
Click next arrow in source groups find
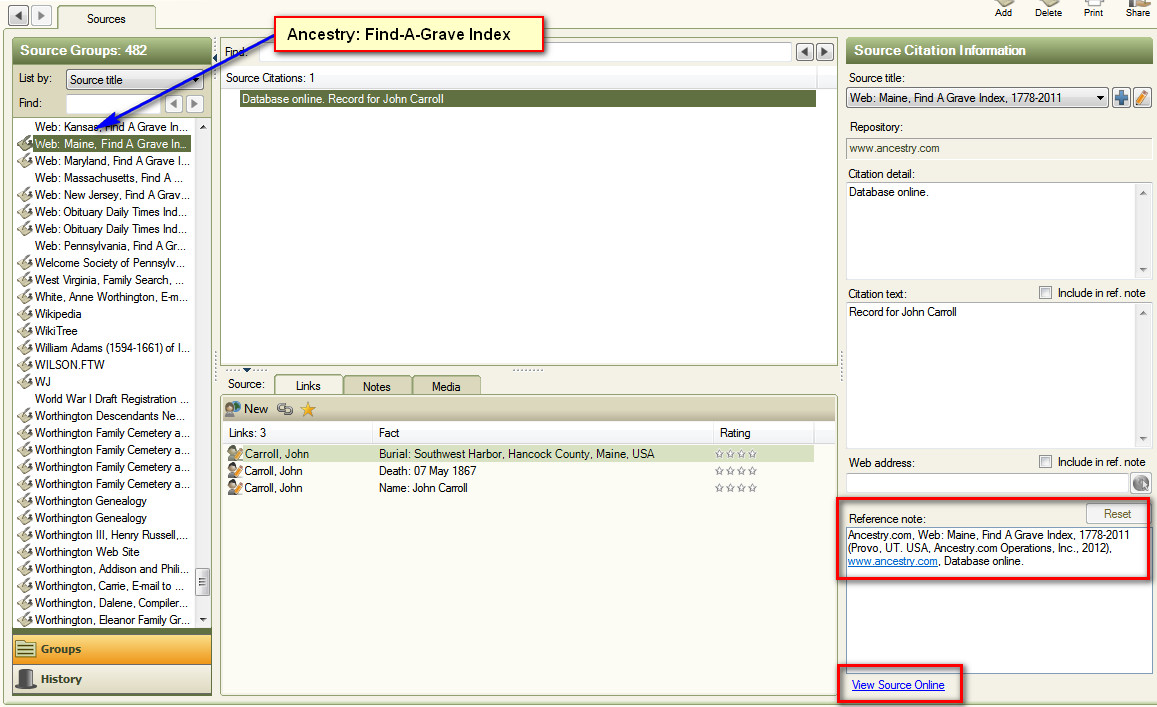pyautogui.click(x=195, y=104)
